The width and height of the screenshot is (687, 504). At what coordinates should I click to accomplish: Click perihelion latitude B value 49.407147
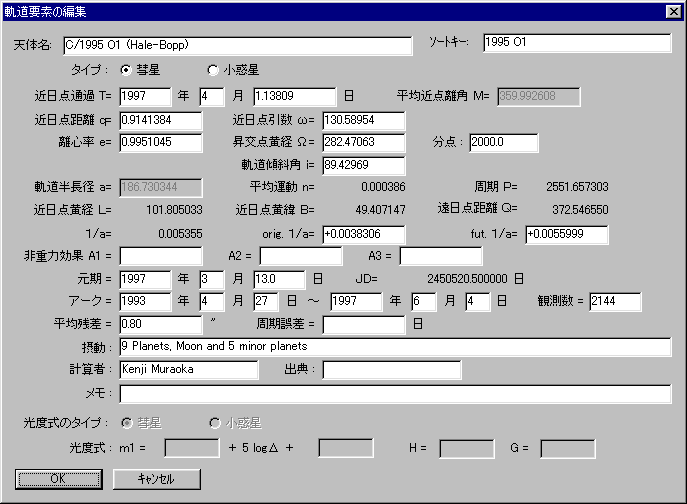[380, 210]
